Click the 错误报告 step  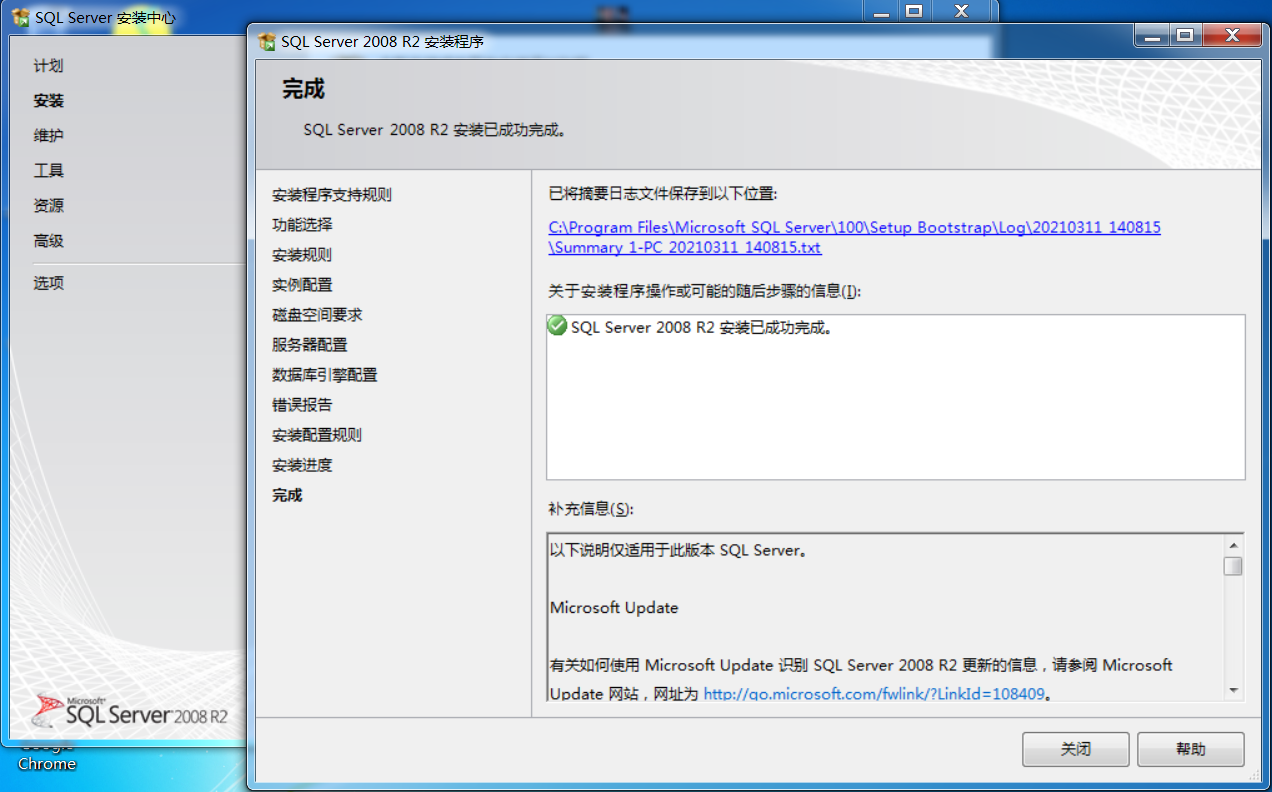[x=302, y=405]
